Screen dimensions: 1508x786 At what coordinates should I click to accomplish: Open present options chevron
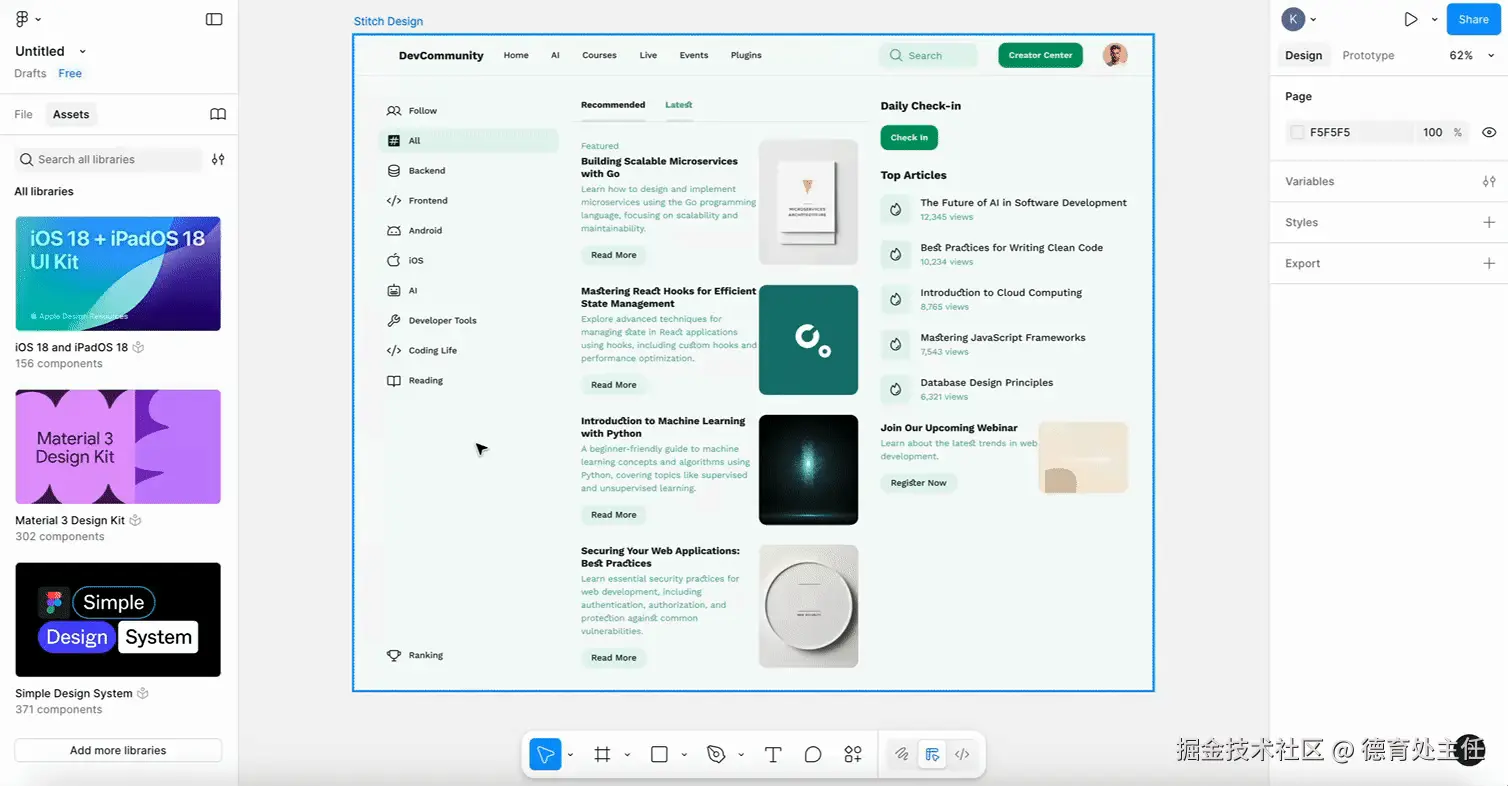pyautogui.click(x=1435, y=19)
